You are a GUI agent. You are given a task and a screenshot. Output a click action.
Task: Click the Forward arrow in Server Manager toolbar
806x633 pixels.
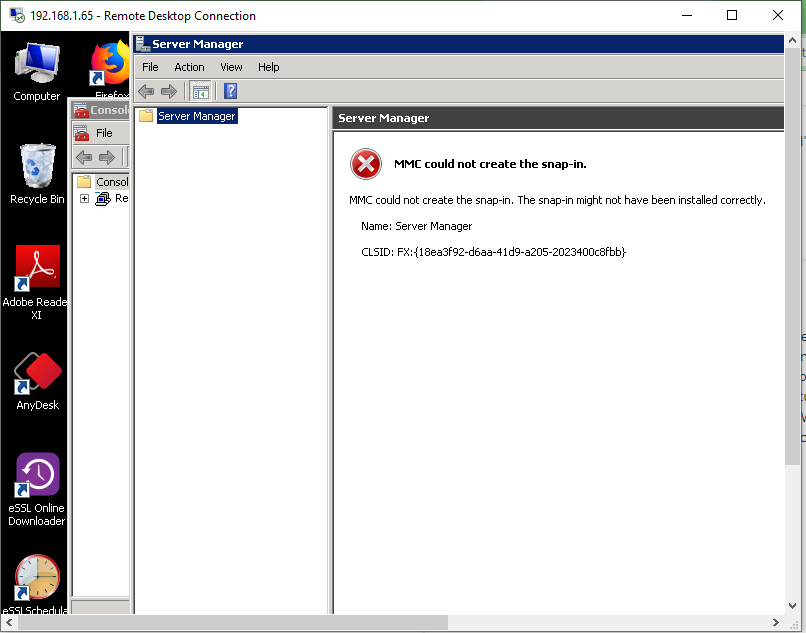(x=169, y=92)
